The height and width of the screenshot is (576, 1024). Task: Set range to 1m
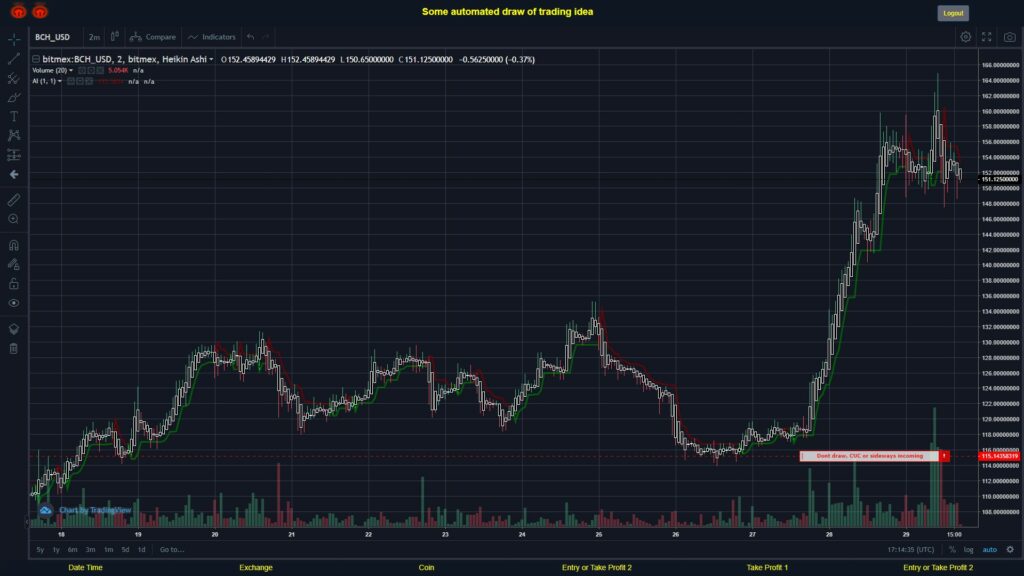pos(108,550)
